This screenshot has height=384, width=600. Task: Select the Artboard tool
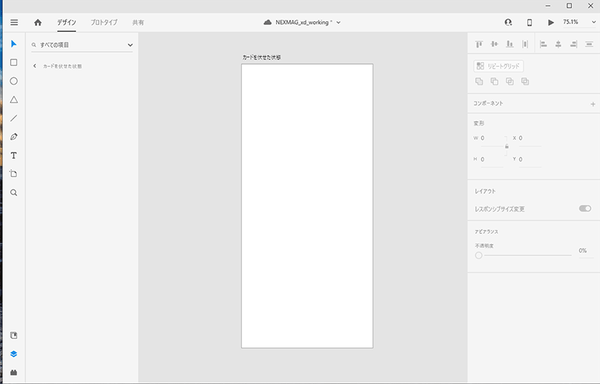pyautogui.click(x=14, y=174)
